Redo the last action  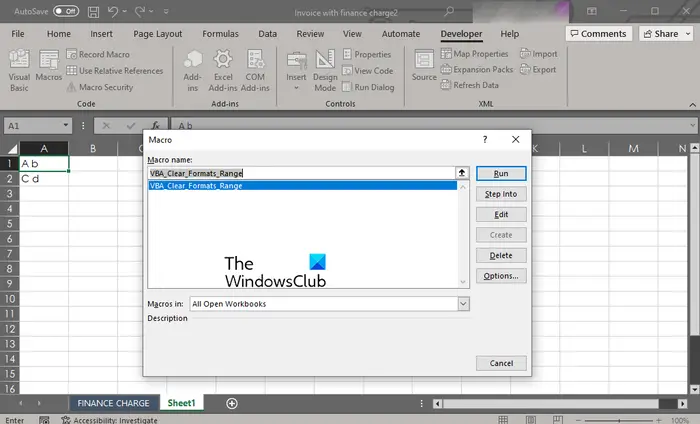pos(140,12)
